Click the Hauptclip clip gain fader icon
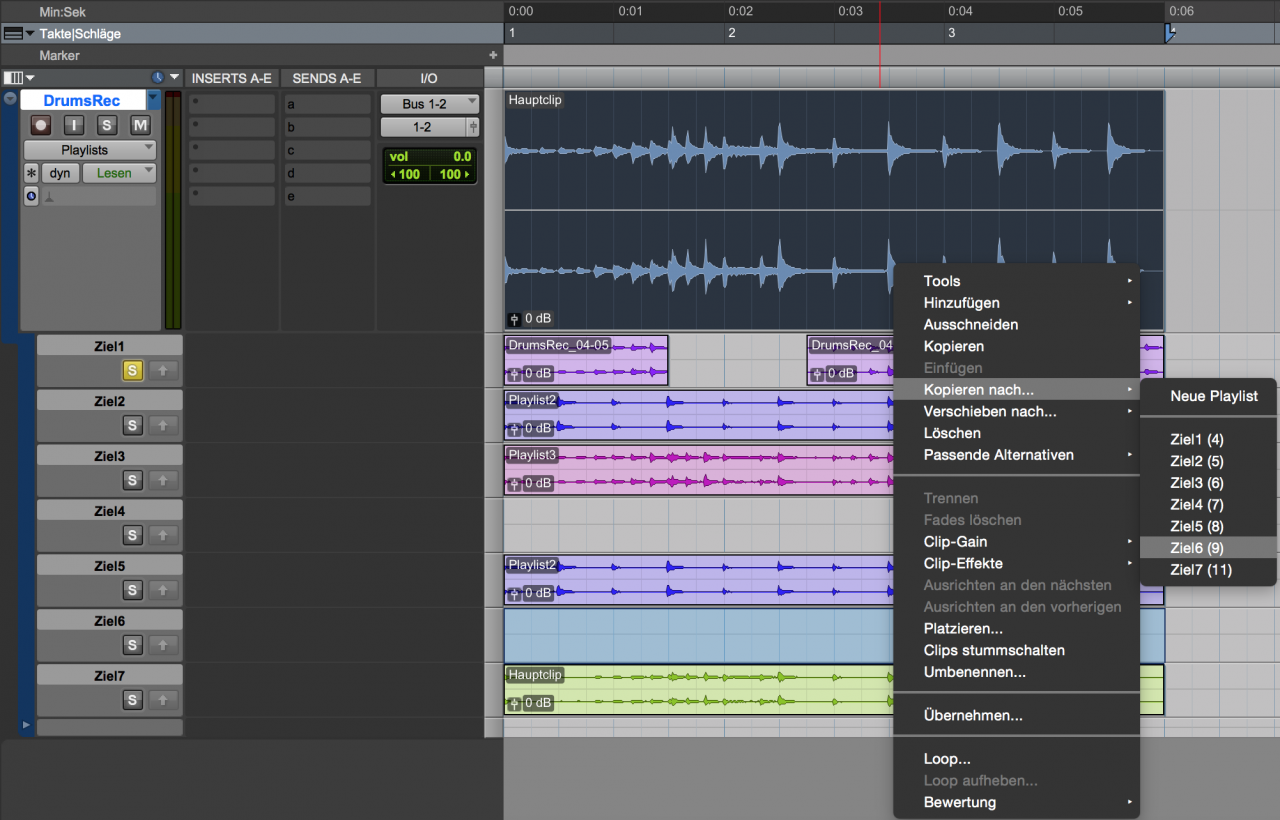Viewport: 1280px width, 820px height. pyautogui.click(x=515, y=319)
